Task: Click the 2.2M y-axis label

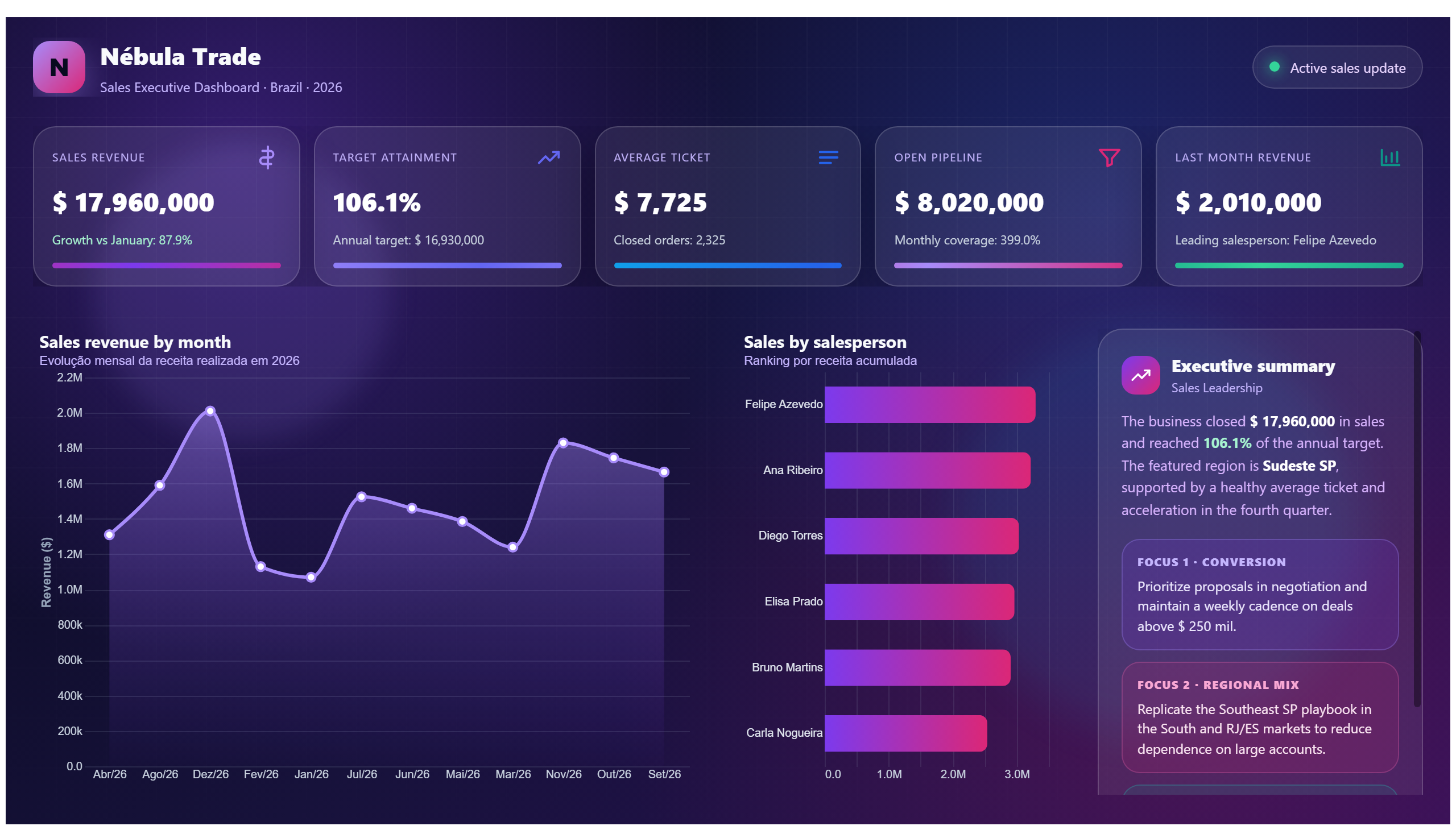Action: 69,377
